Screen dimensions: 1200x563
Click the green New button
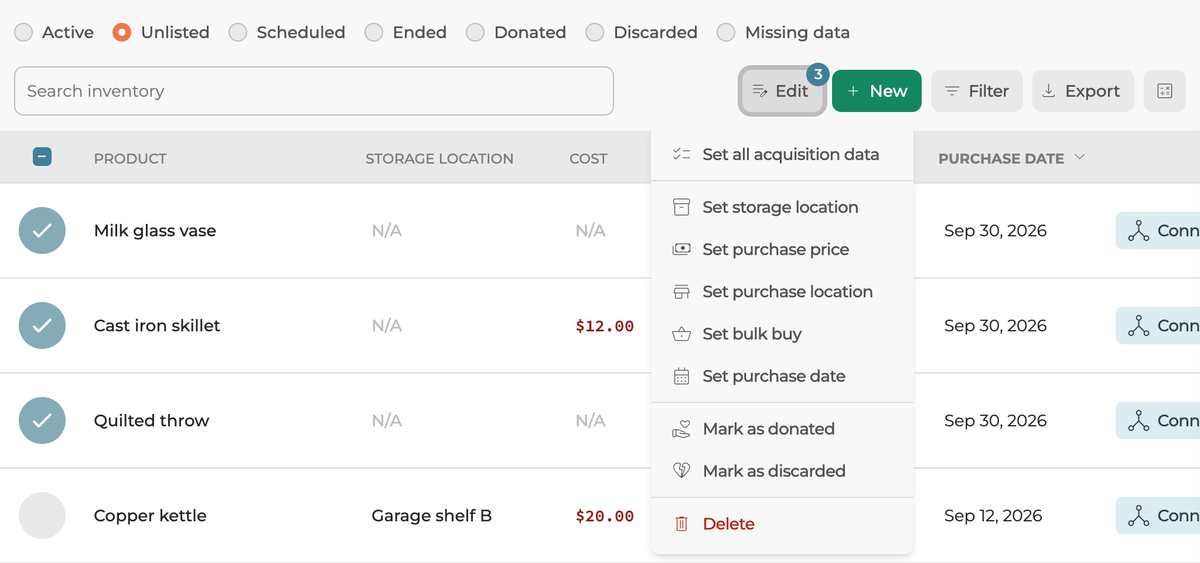tap(877, 91)
